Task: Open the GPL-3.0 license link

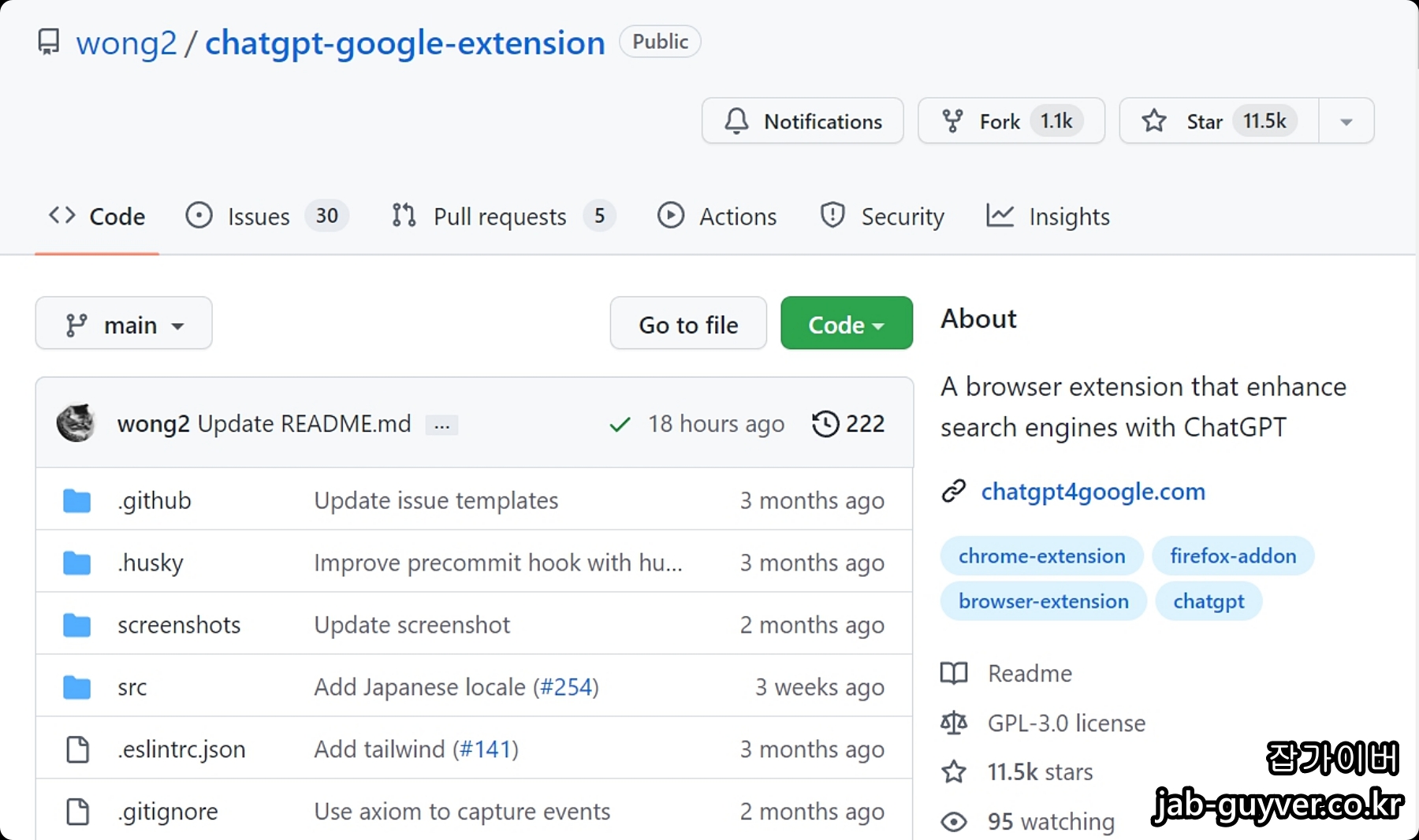Action: [x=1067, y=723]
